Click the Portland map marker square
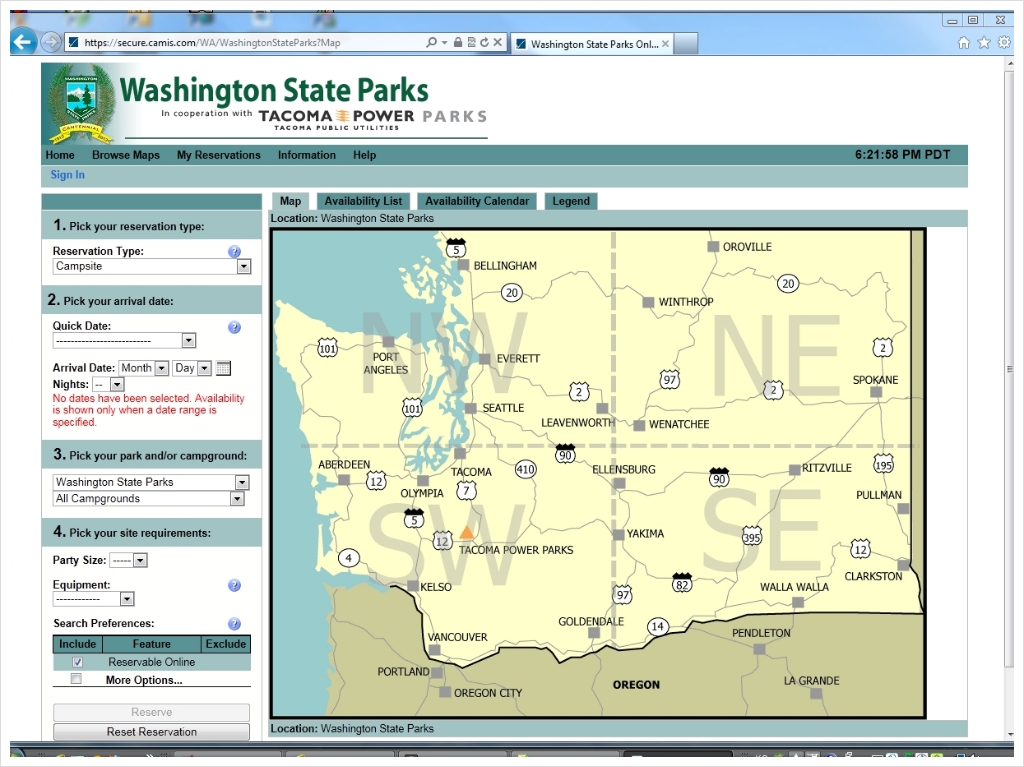Screen dimensions: 1024x767 436,672
